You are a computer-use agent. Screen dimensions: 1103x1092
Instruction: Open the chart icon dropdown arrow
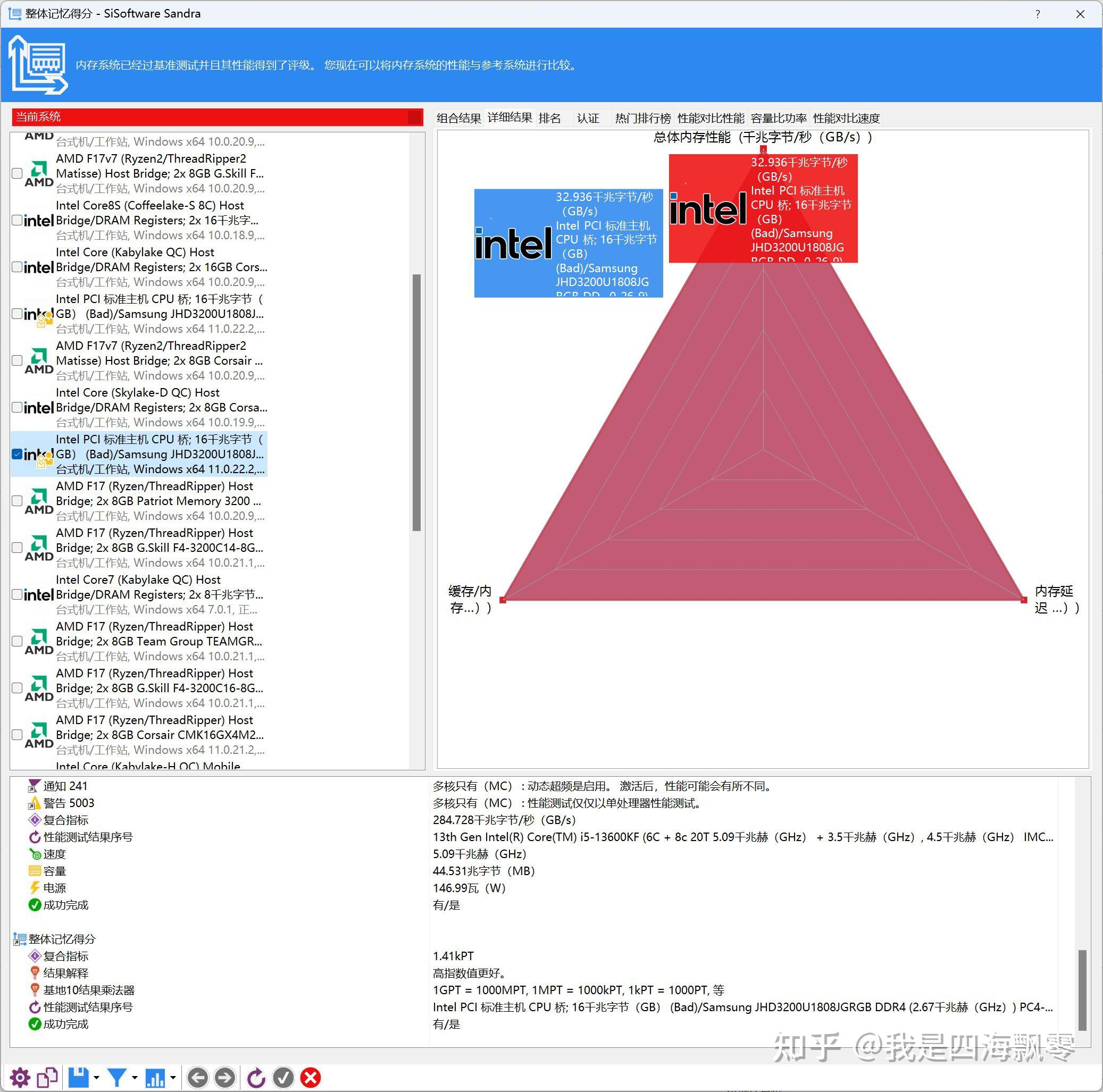click(172, 1078)
